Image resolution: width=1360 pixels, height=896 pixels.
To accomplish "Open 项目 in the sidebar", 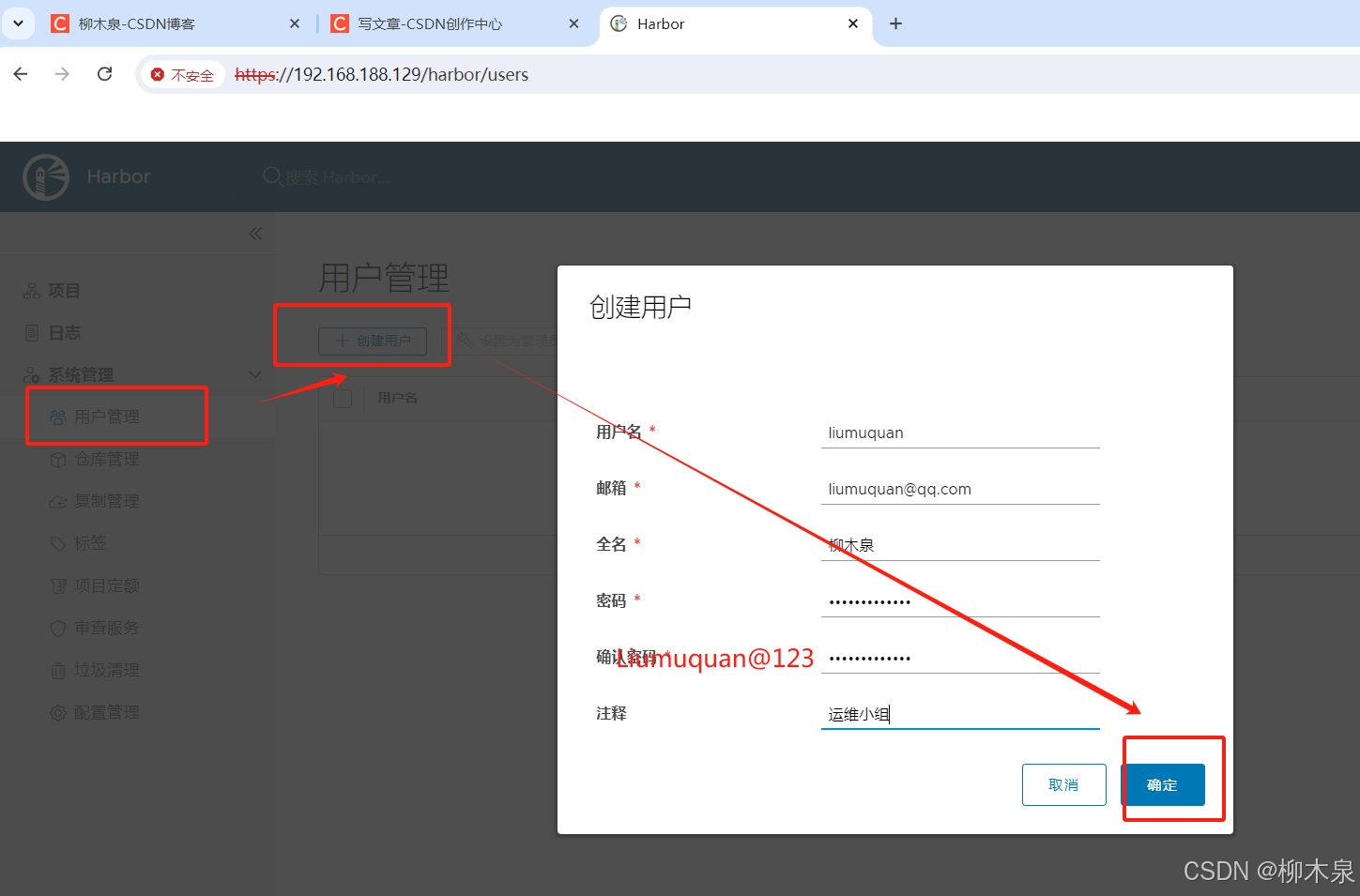I will pyautogui.click(x=64, y=291).
